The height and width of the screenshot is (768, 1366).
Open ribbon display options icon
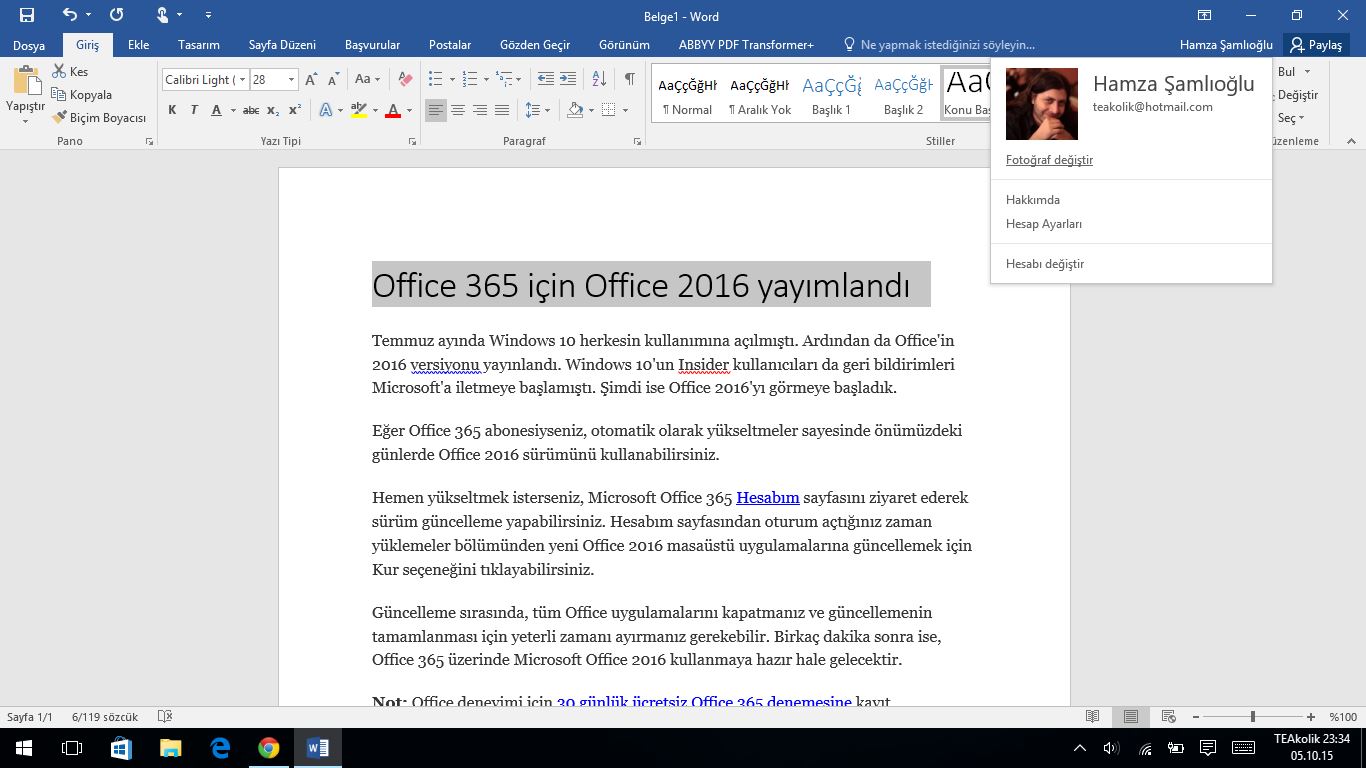click(x=1204, y=15)
